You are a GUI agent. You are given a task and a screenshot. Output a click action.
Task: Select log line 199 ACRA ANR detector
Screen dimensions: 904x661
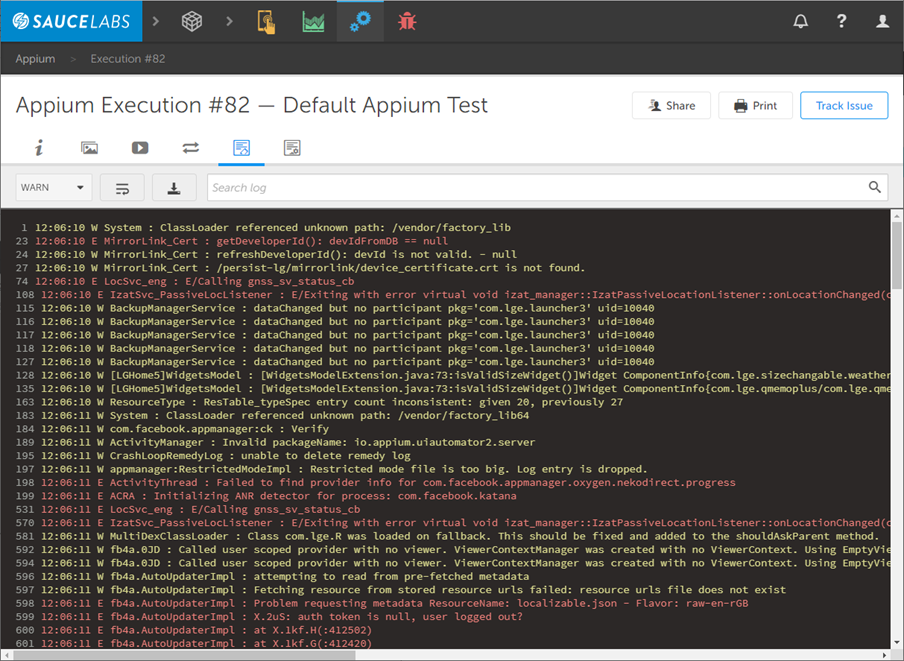point(266,496)
